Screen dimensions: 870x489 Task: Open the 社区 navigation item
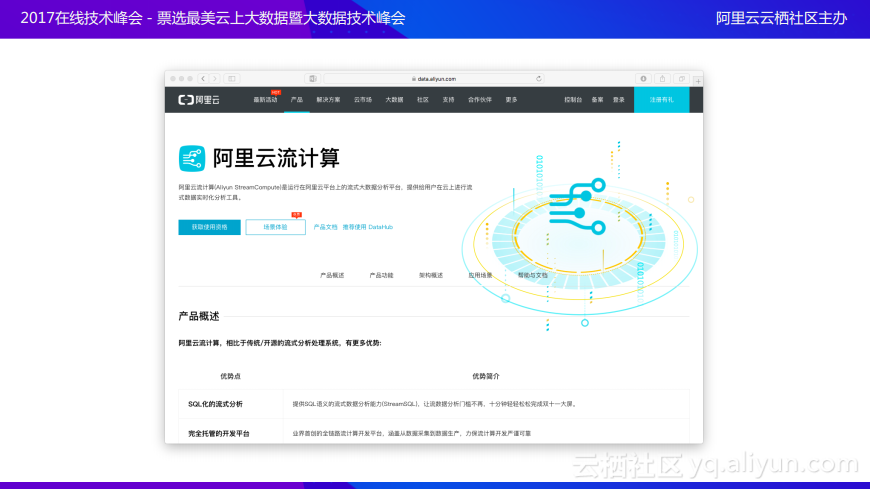[x=423, y=100]
